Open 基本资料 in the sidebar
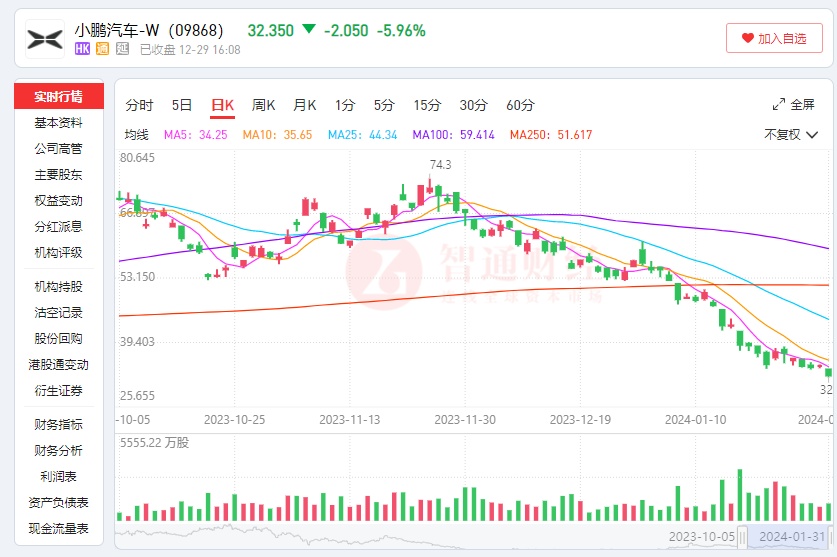837x557 pixels. [58, 122]
